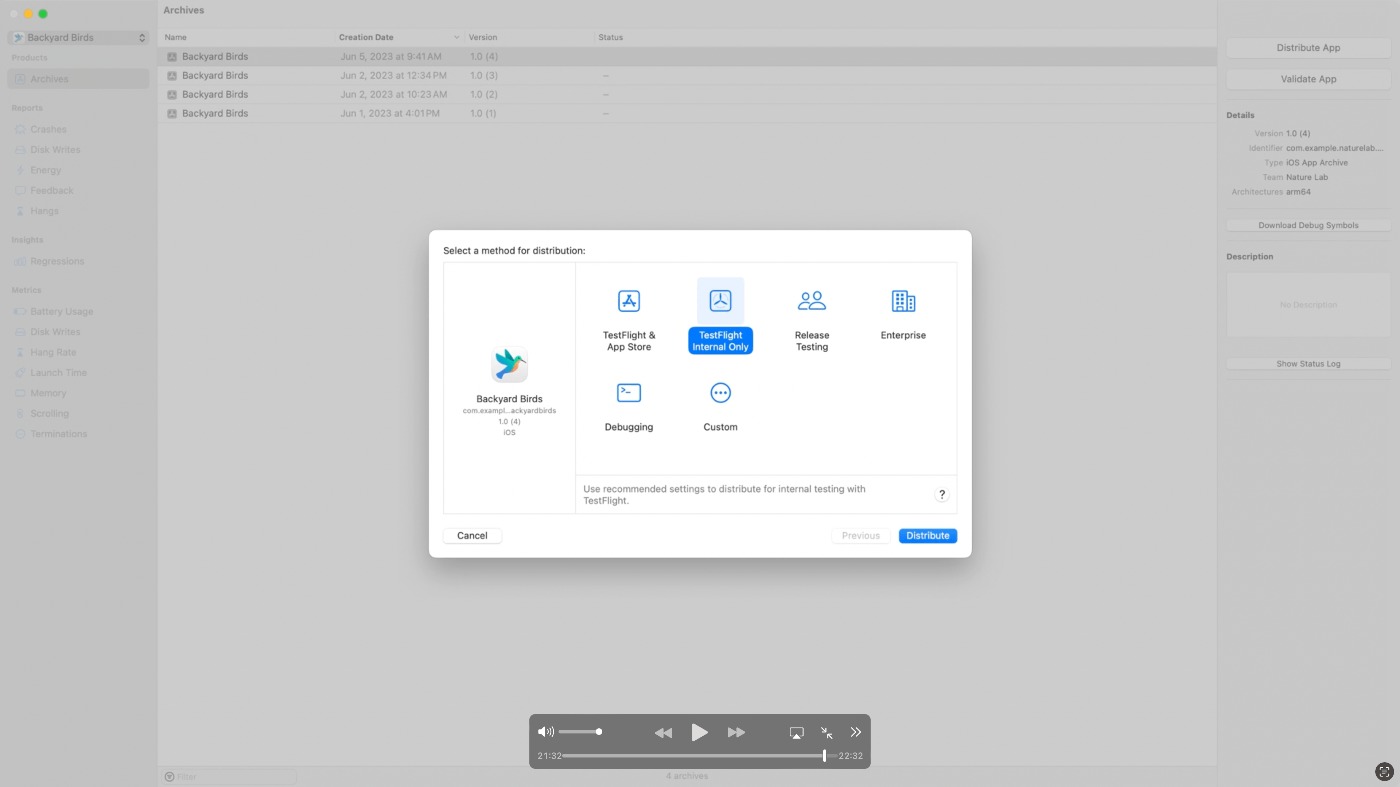Play the video with play button
The image size is (1400, 787).
700,733
